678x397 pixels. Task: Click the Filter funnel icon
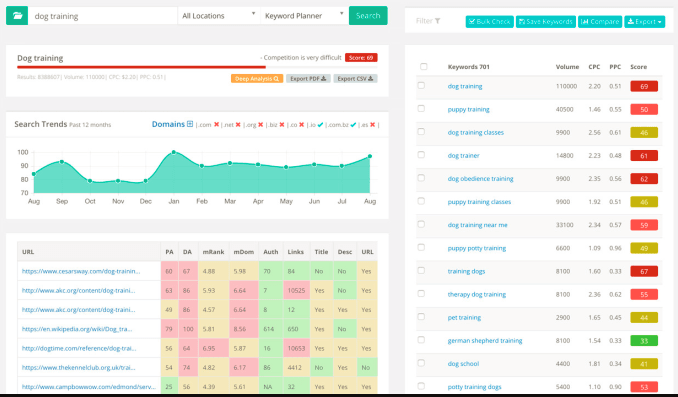click(x=438, y=21)
